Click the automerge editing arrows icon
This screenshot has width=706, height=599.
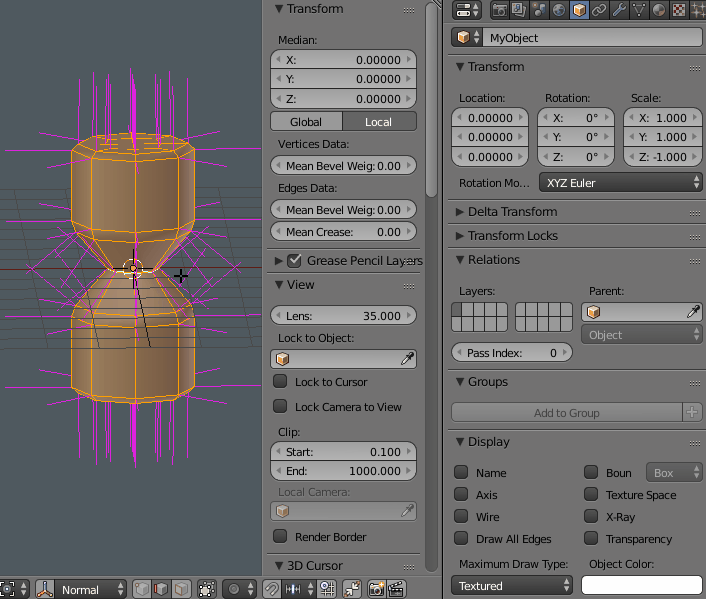(352, 589)
